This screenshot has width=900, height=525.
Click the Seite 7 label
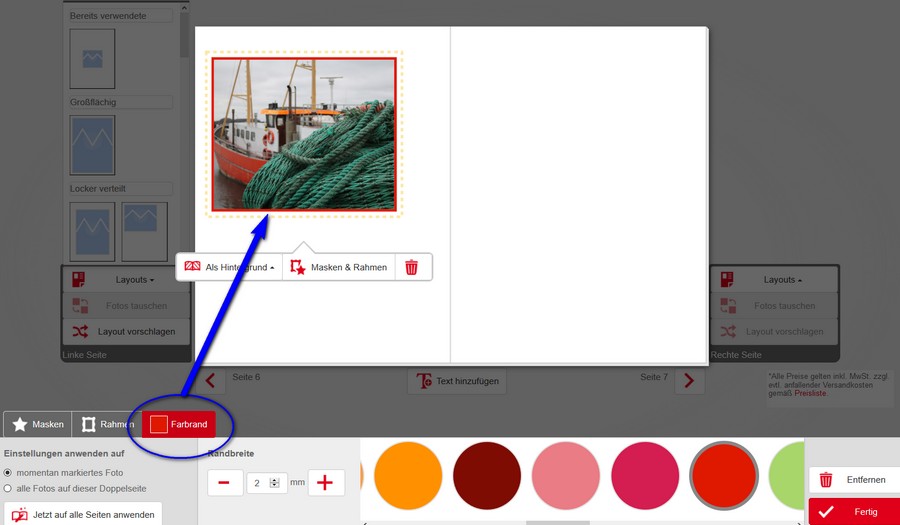[654, 377]
